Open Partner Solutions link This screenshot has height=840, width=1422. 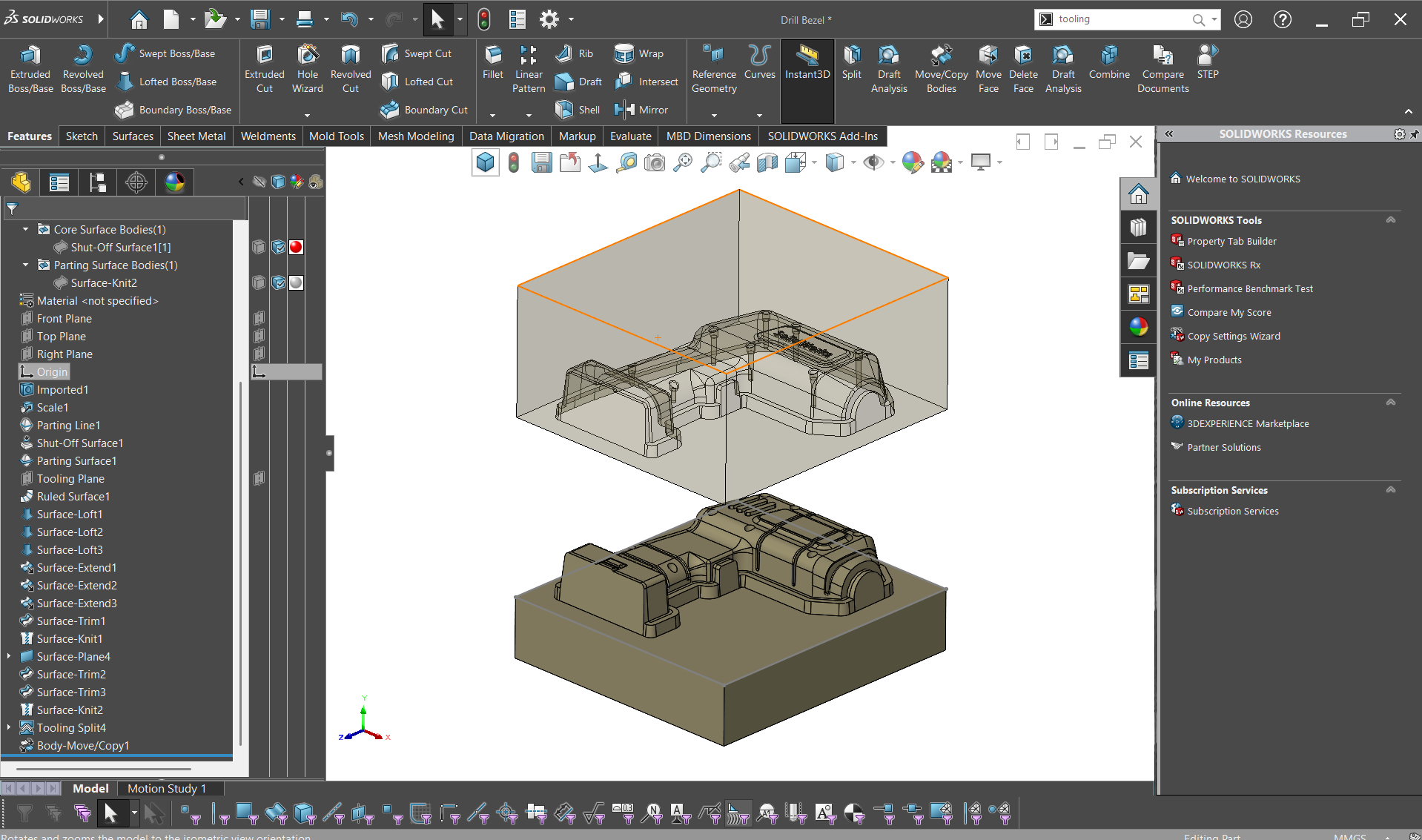pyautogui.click(x=1224, y=447)
